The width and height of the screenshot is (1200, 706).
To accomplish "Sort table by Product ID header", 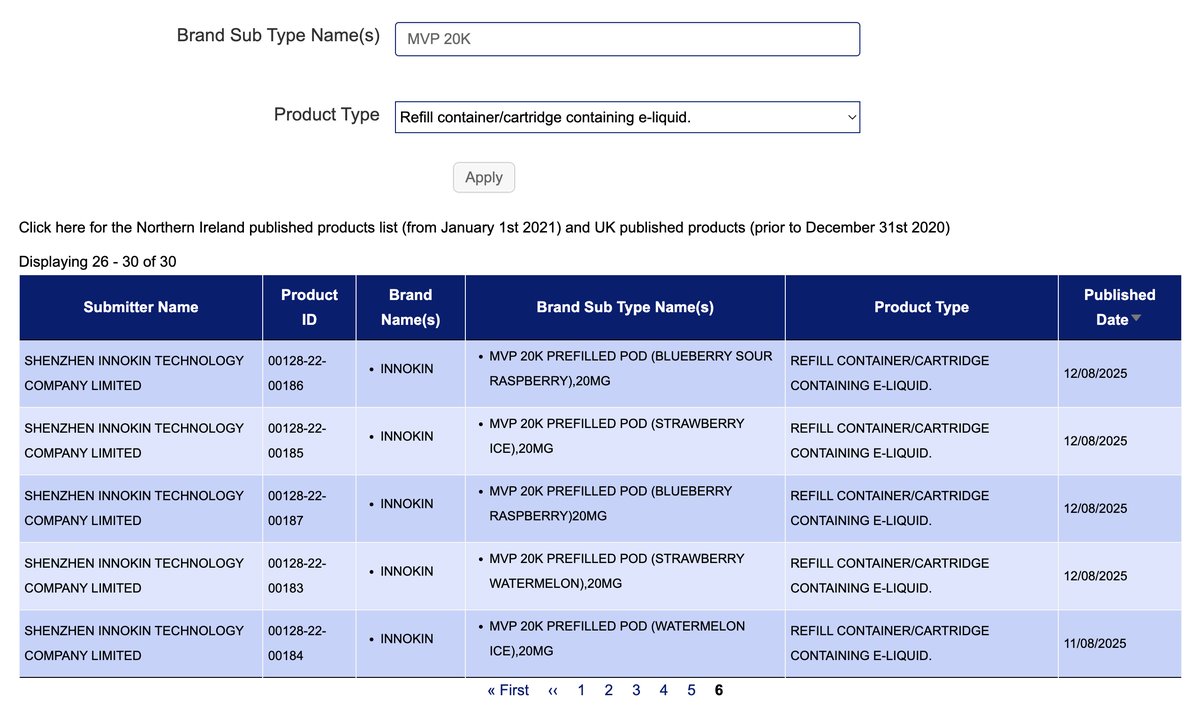I will [309, 307].
